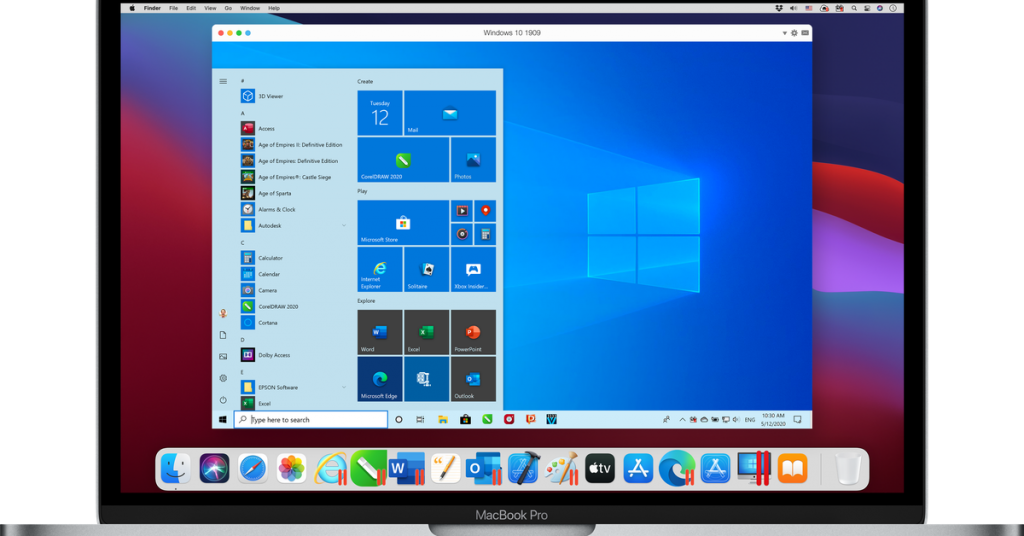Open Apple TV app in the Dock
1024x536 pixels.
599,468
